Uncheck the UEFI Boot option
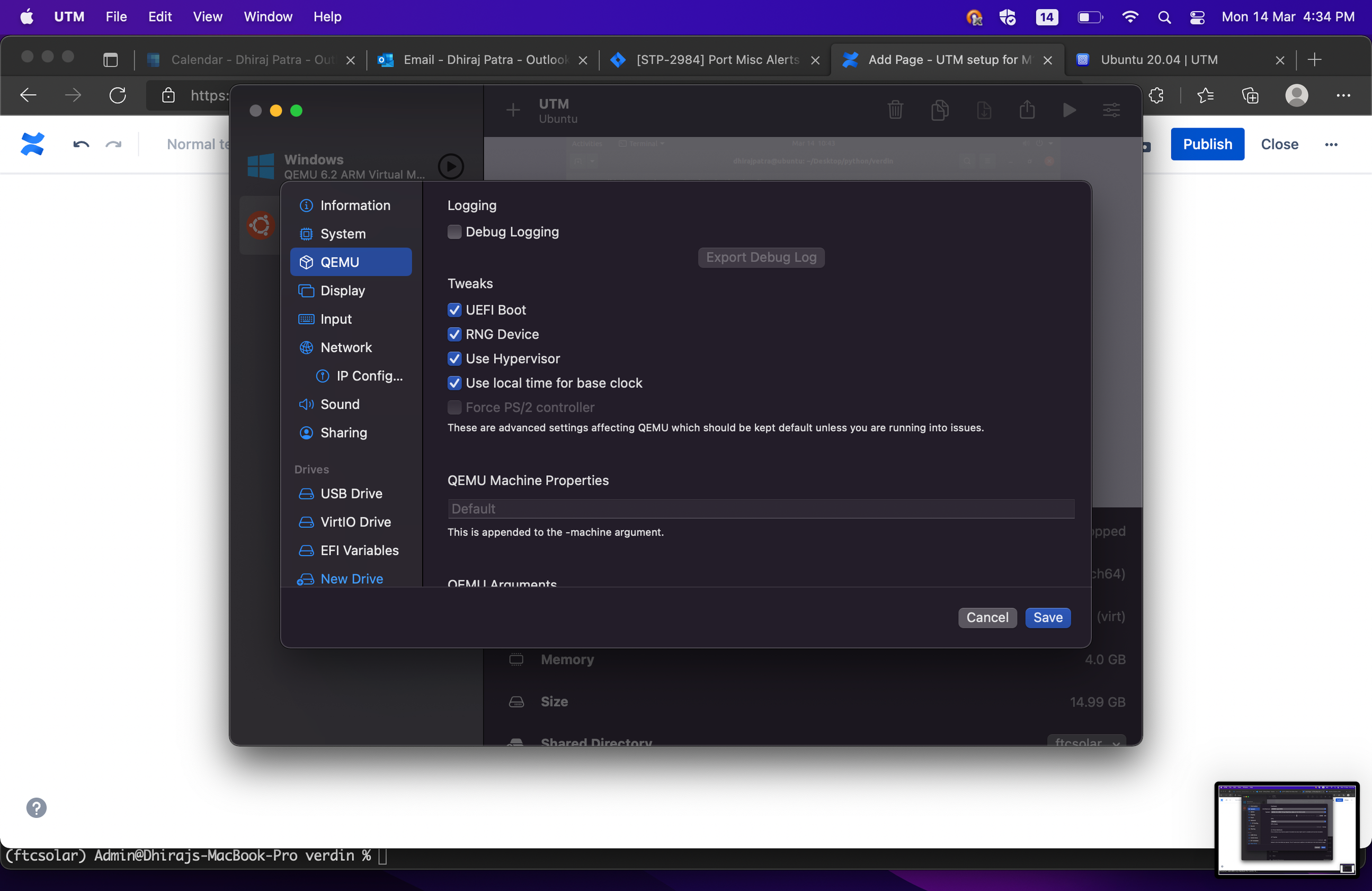Image resolution: width=1372 pixels, height=891 pixels. coord(455,310)
